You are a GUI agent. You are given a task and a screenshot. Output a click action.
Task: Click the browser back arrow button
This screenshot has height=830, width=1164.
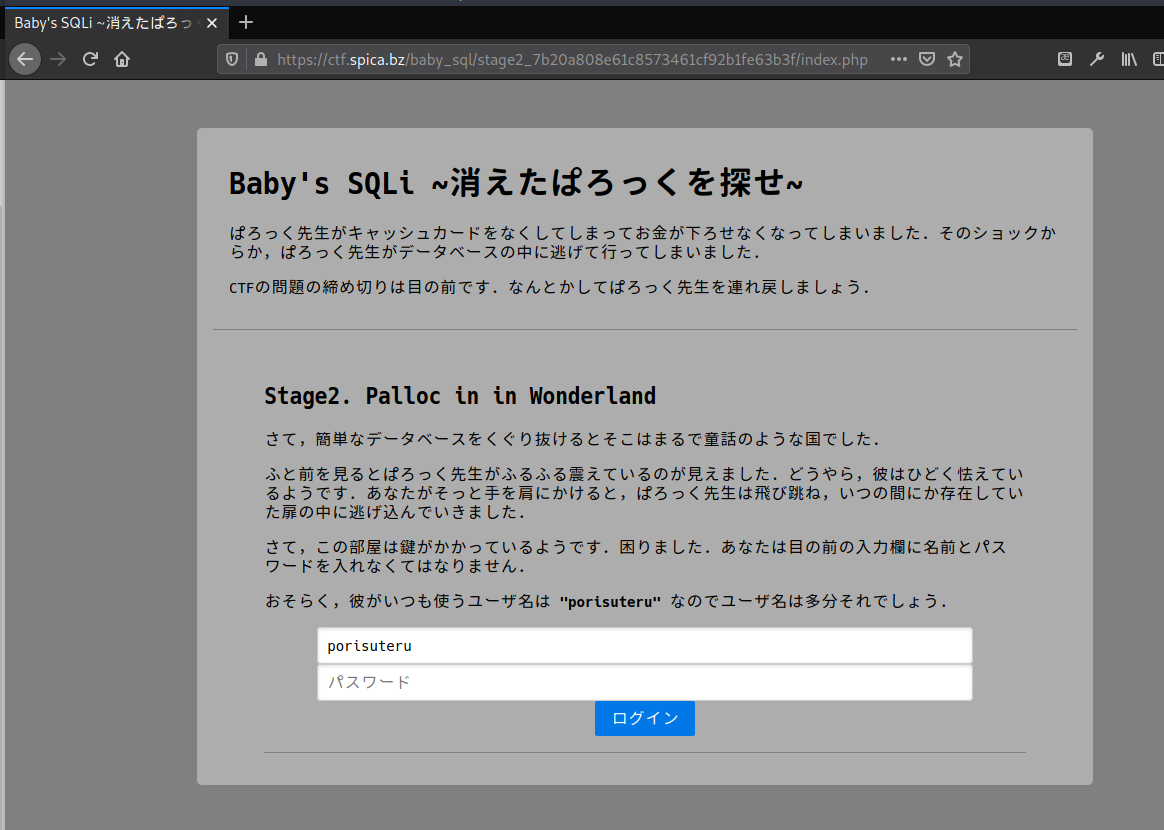pyautogui.click(x=25, y=59)
